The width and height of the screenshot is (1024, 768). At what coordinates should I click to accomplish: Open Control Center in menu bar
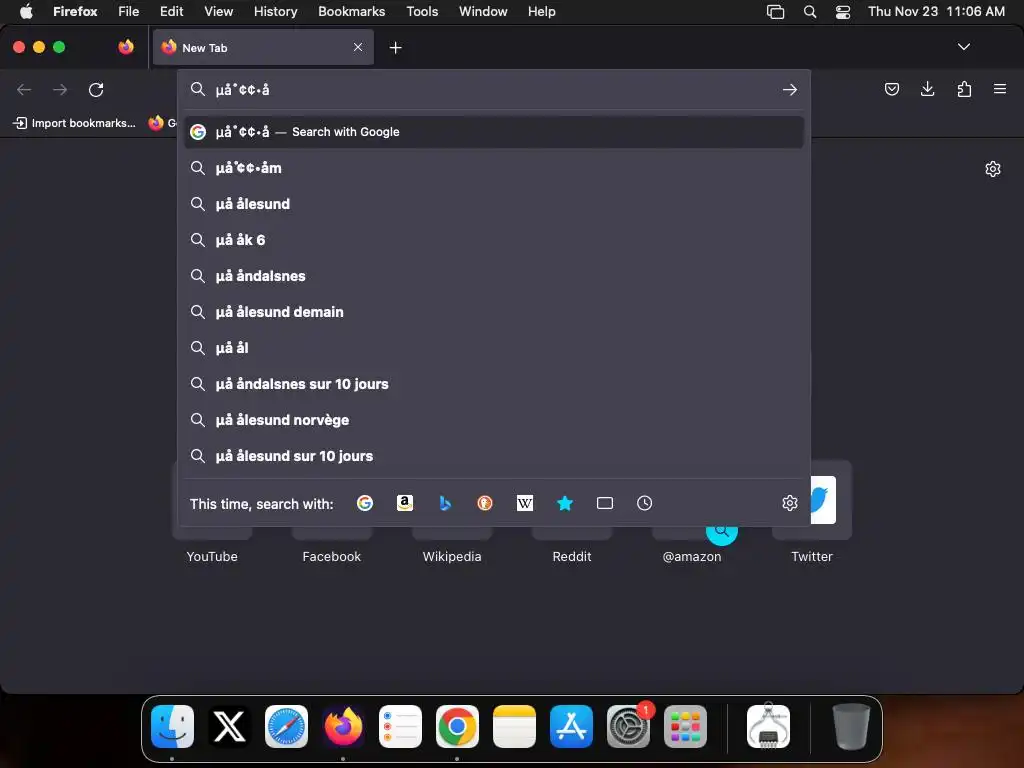coord(842,11)
